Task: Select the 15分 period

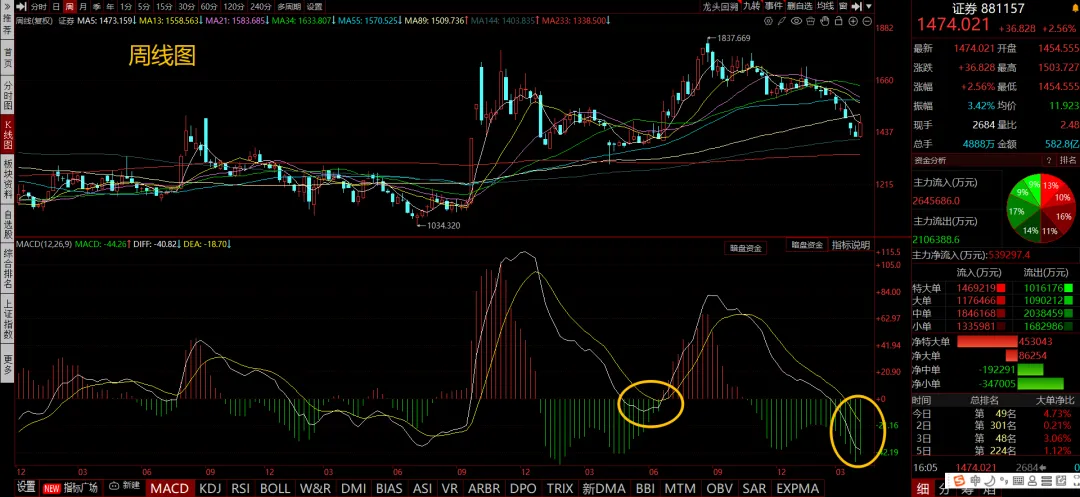Action: tap(164, 7)
